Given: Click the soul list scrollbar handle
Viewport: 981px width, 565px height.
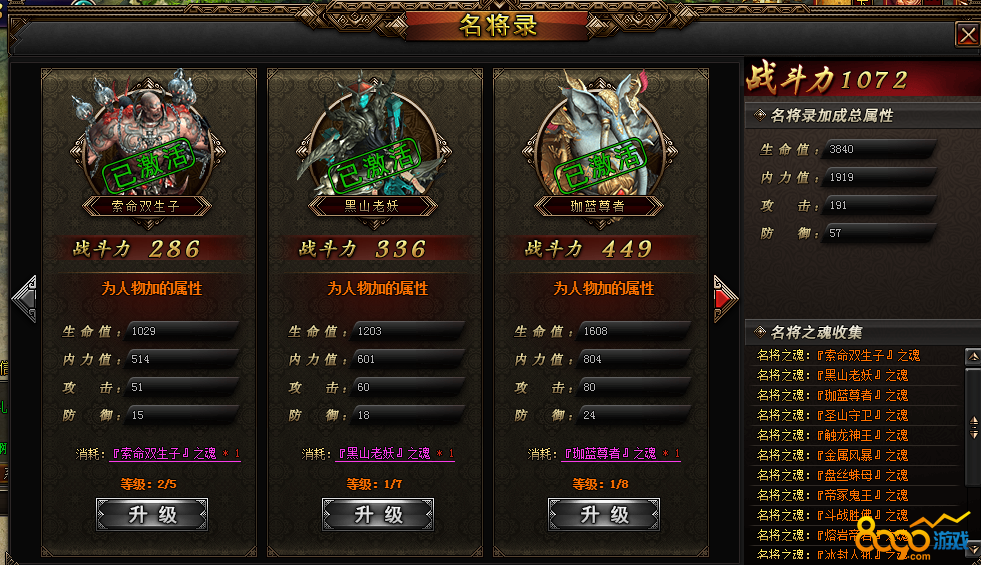Looking at the screenshot, I should click(973, 427).
